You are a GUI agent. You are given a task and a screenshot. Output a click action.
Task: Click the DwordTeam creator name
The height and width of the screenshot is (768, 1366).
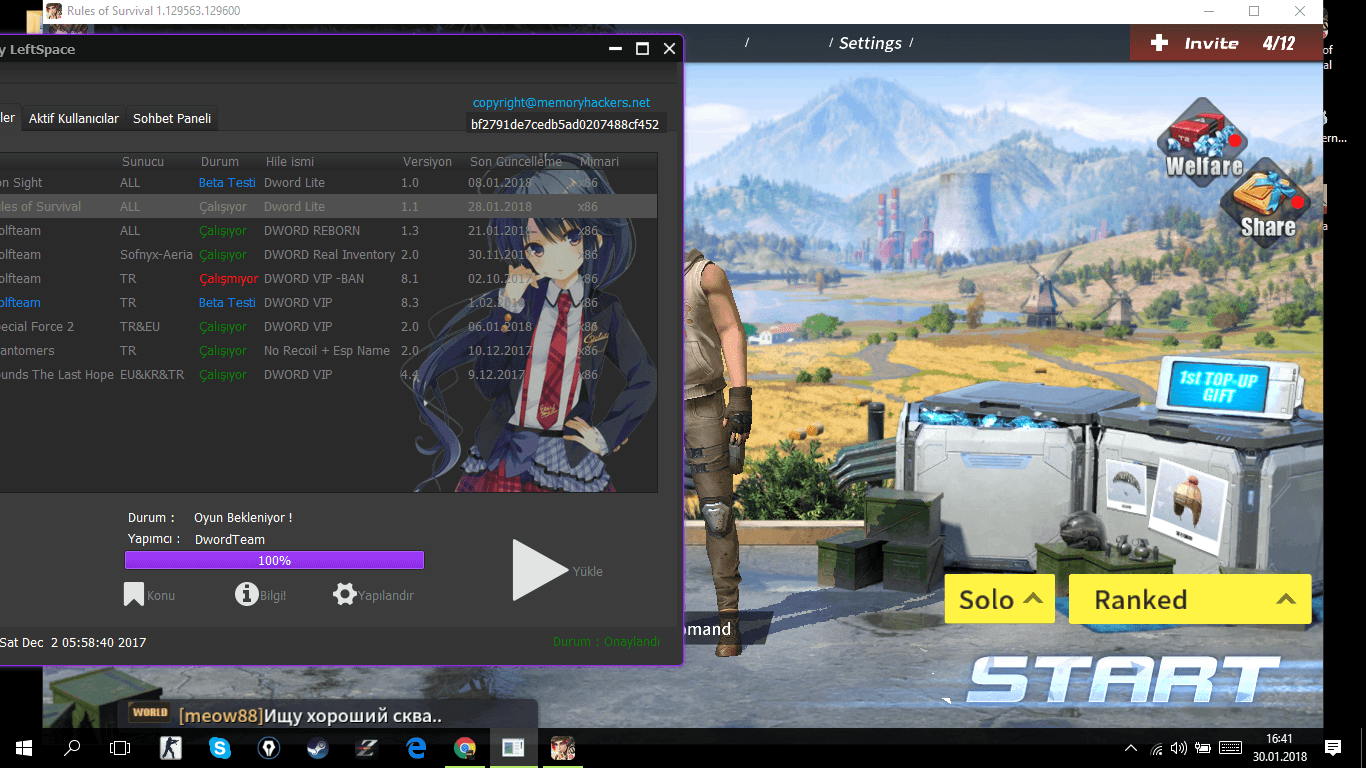tap(230, 539)
